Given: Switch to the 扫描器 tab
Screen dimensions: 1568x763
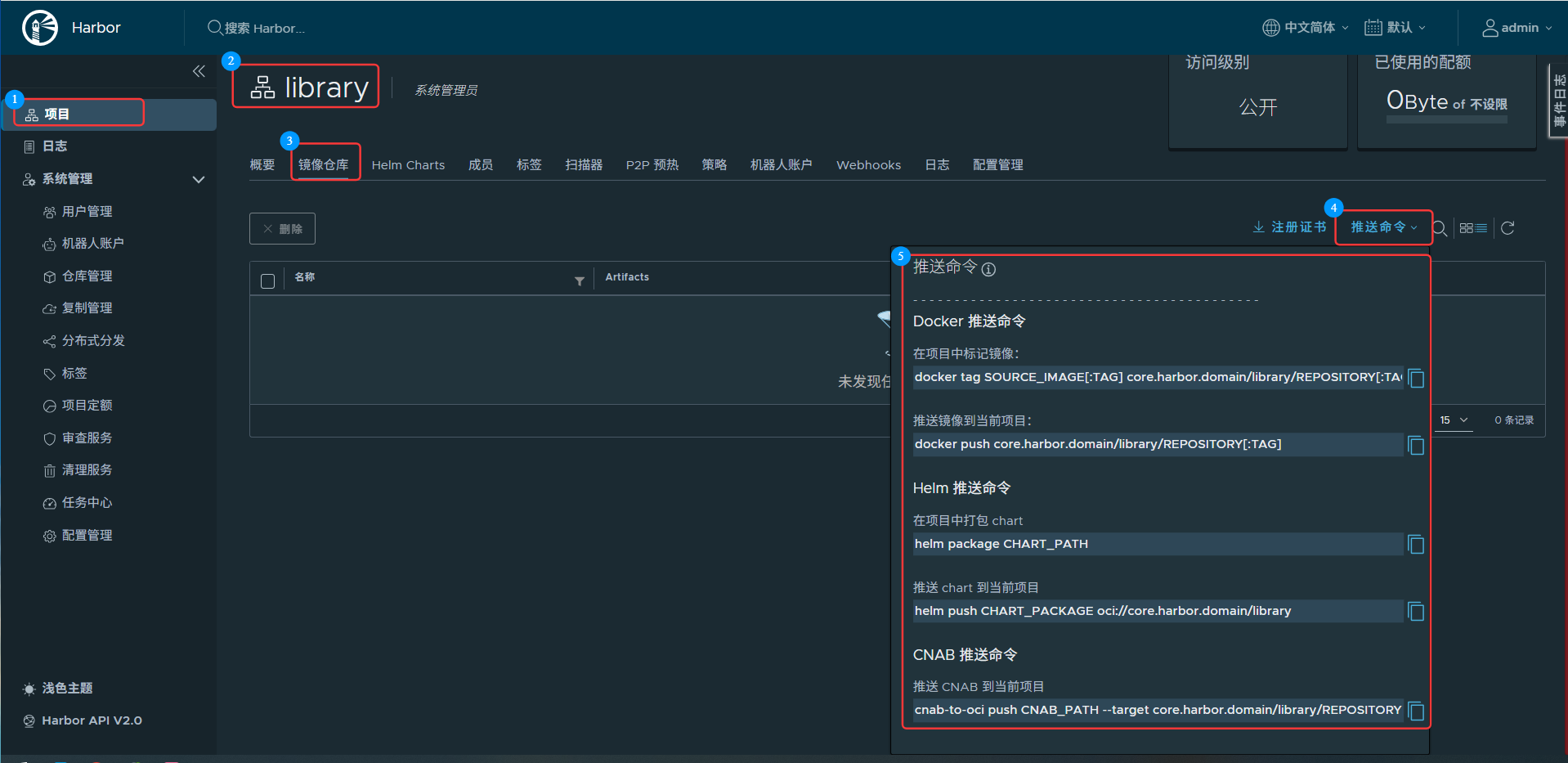Looking at the screenshot, I should point(585,165).
